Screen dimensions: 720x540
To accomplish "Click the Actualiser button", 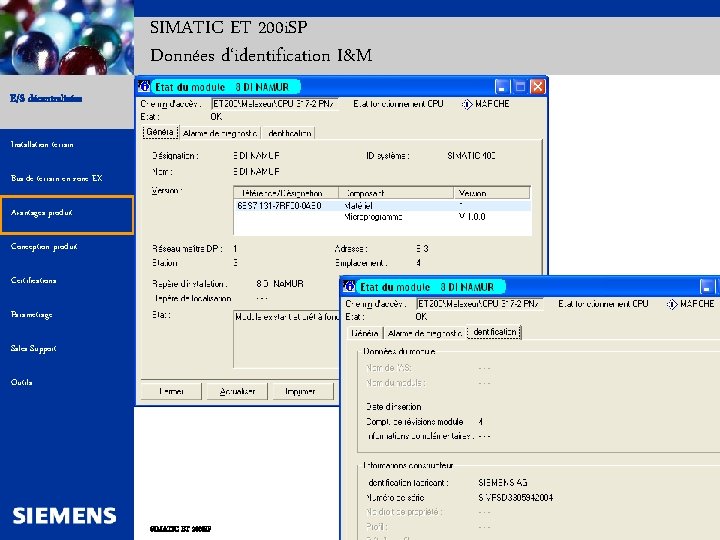I will (x=237, y=391).
